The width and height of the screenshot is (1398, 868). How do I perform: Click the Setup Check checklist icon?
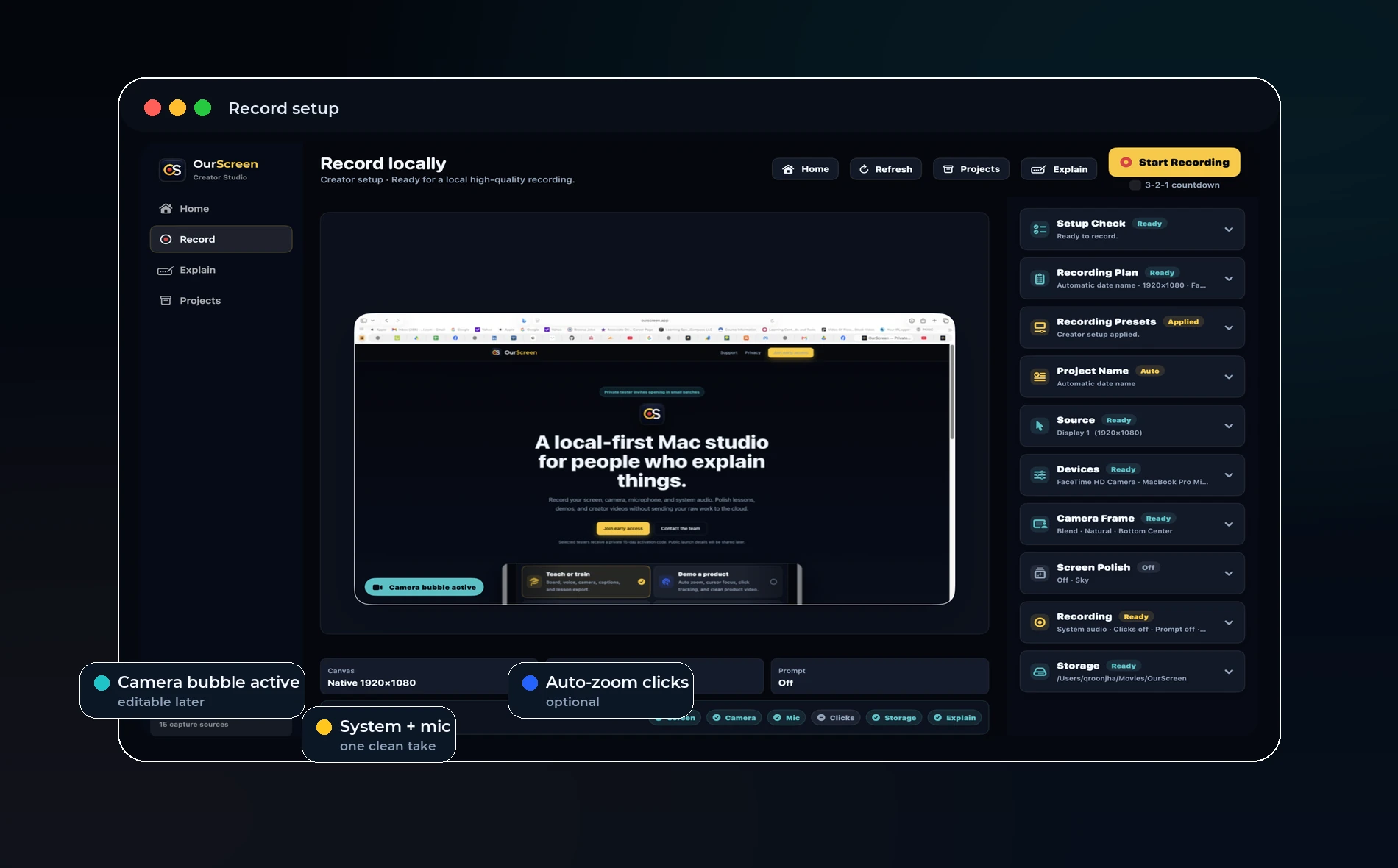point(1040,230)
